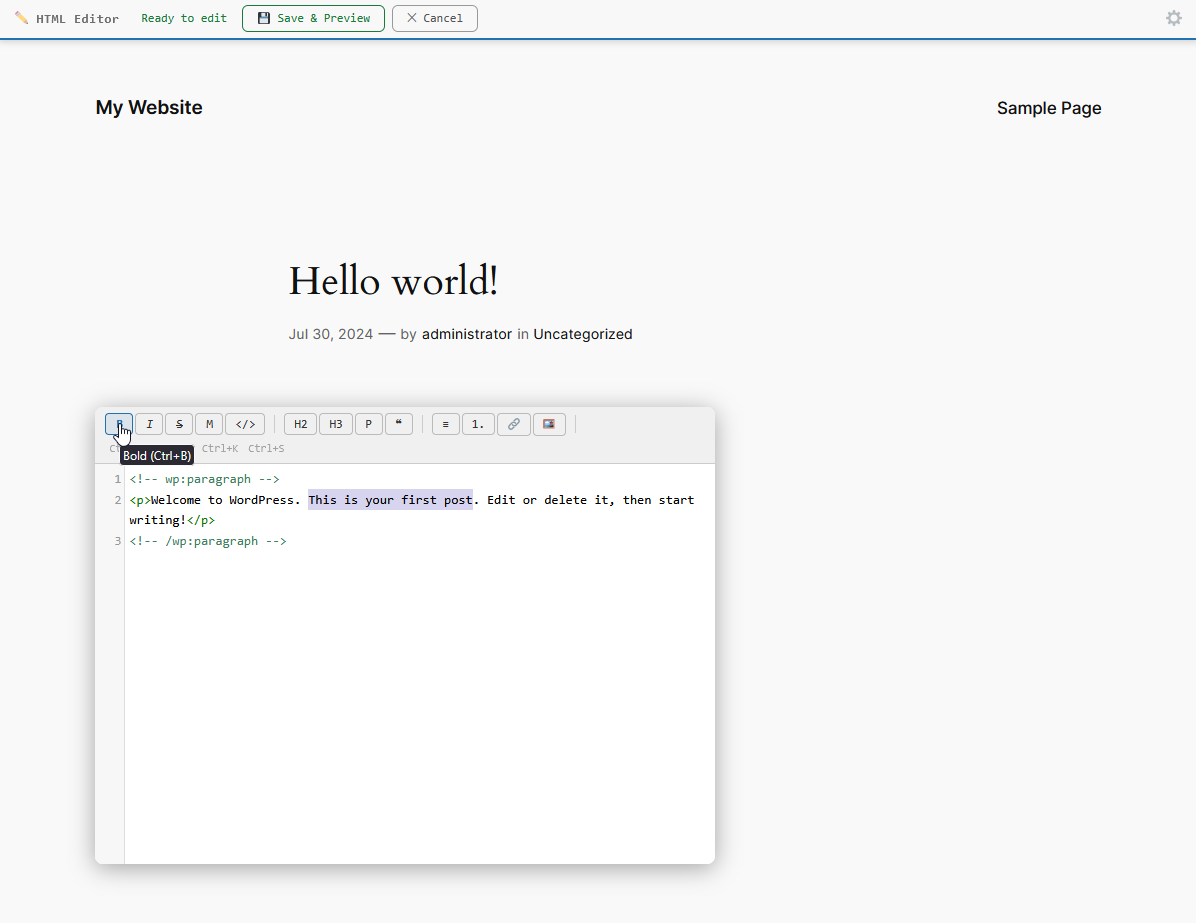Image resolution: width=1196 pixels, height=923 pixels.
Task: Open the settings gear
Action: point(1174,18)
